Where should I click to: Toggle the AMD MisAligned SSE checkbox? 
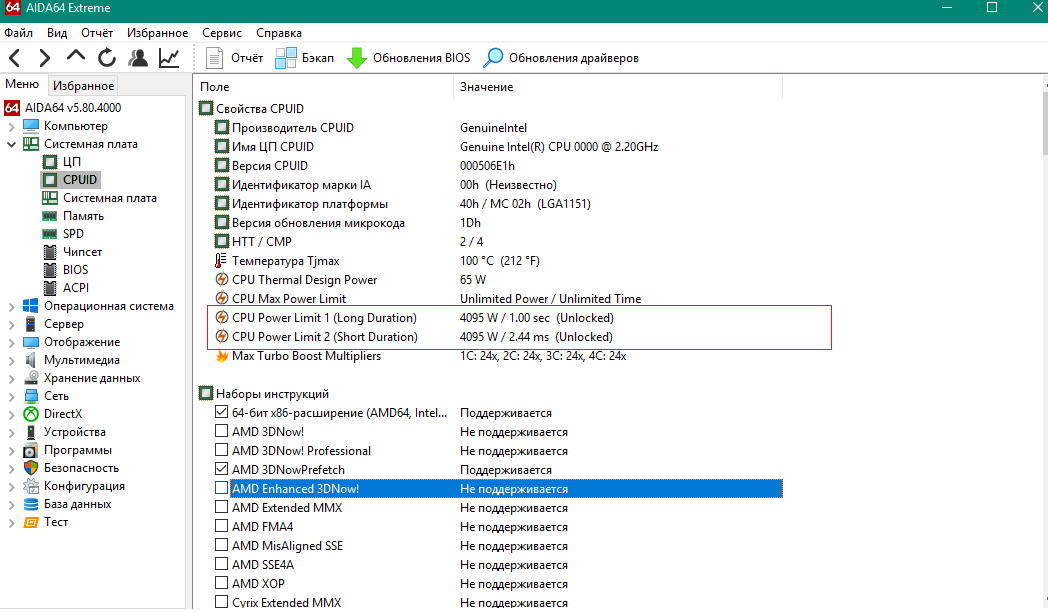tap(221, 545)
